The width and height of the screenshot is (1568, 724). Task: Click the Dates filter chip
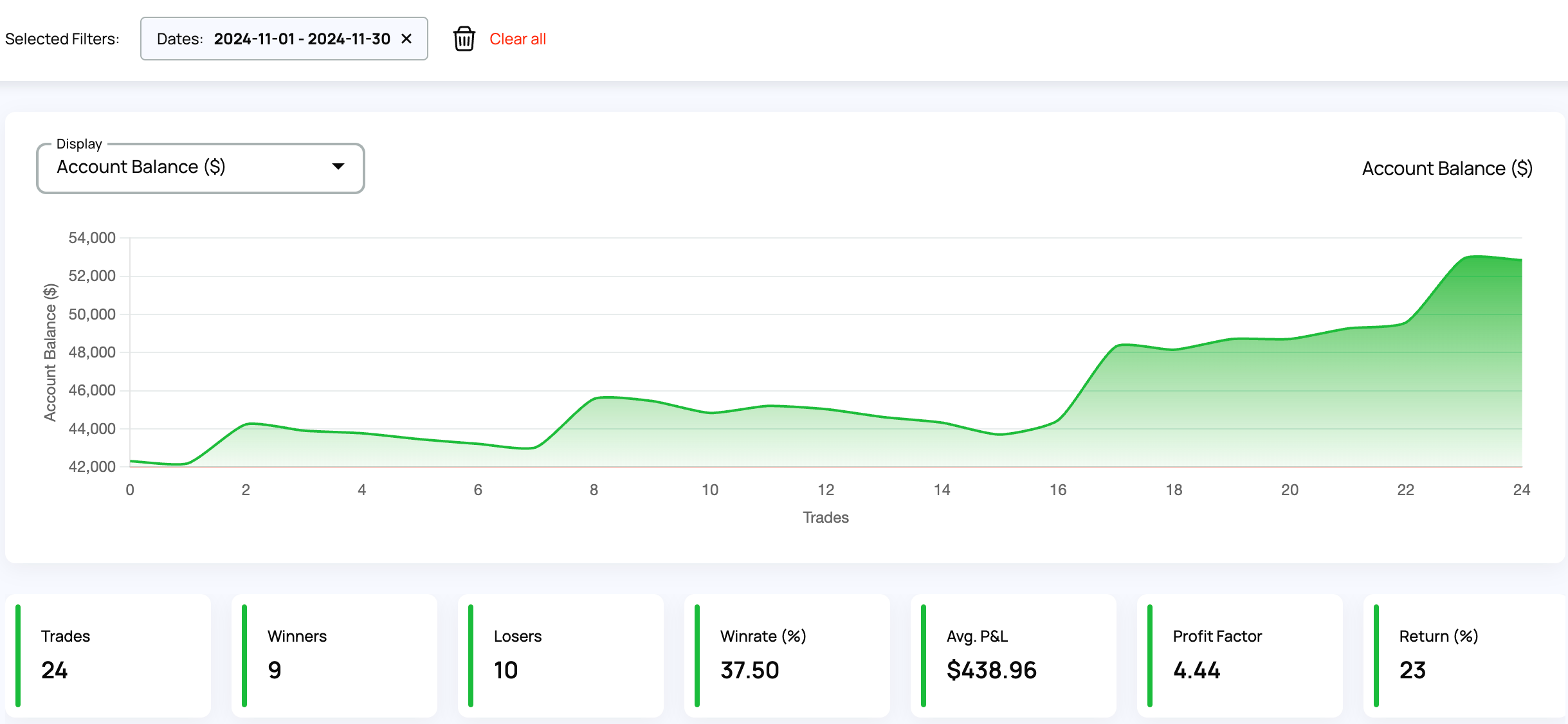[x=283, y=39]
